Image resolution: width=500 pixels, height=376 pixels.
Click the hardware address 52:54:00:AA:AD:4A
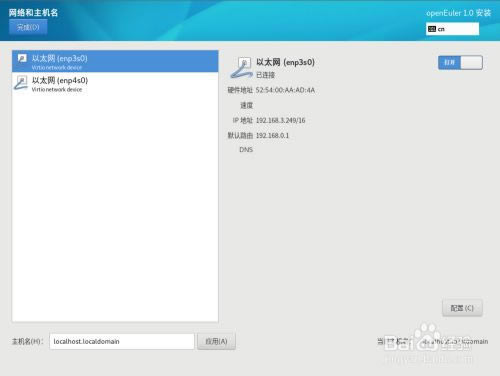[285, 90]
